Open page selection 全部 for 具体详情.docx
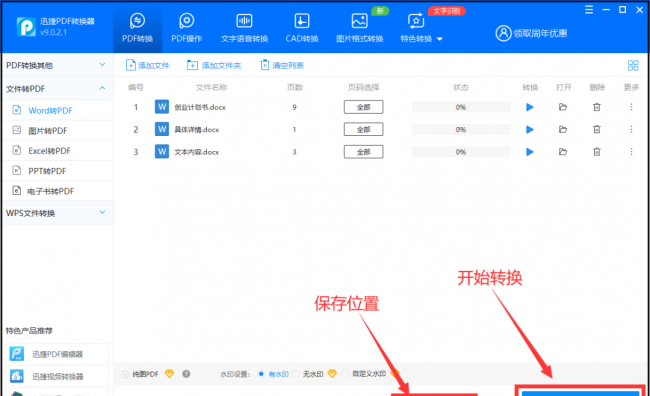The image size is (650, 396). pyautogui.click(x=364, y=129)
